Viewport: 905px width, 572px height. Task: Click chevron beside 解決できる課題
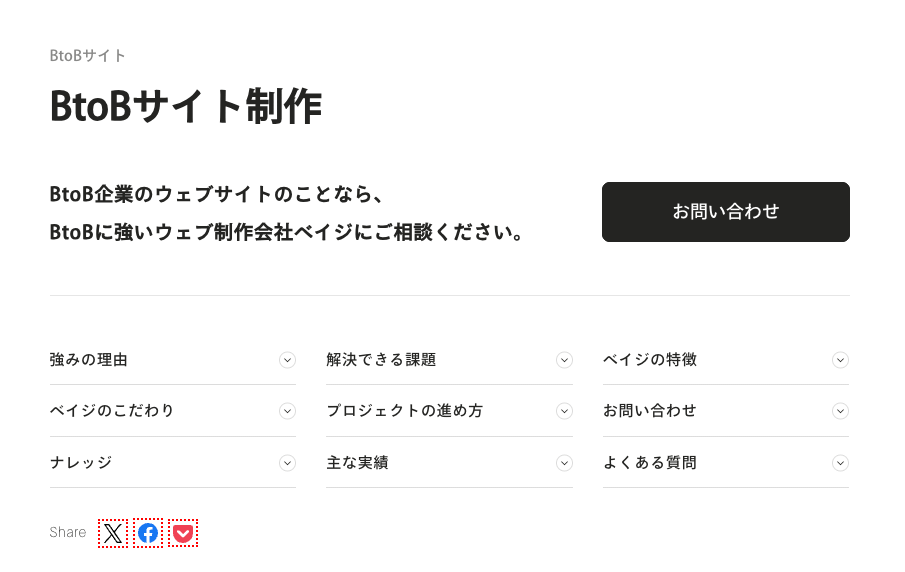564,360
